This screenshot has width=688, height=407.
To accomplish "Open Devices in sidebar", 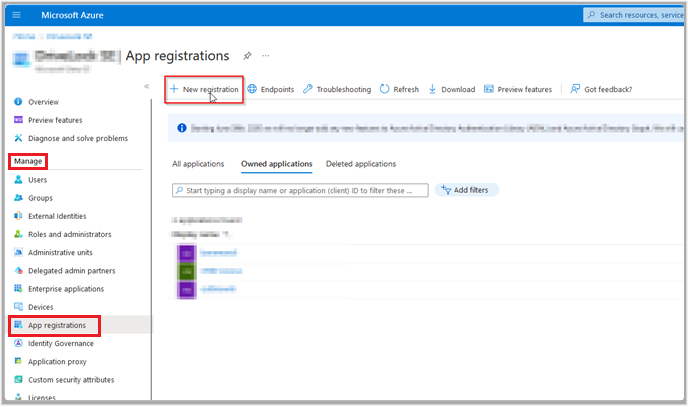I will [40, 307].
